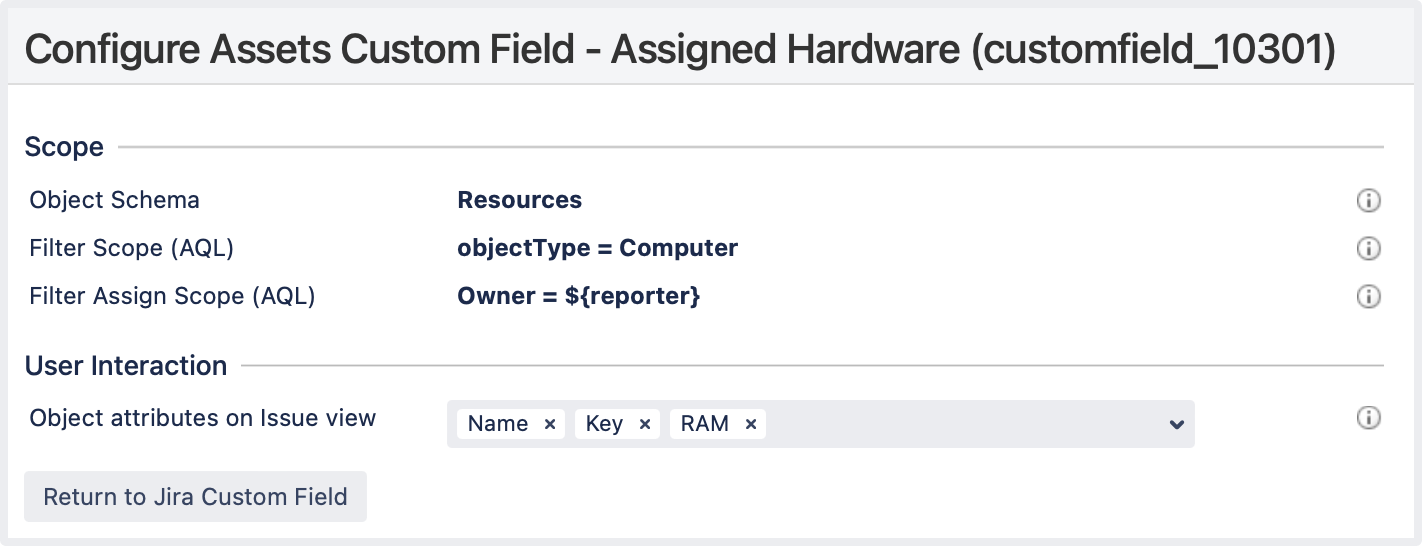Click Object attributes on Issue view label
This screenshot has width=1422, height=546.
(x=202, y=418)
